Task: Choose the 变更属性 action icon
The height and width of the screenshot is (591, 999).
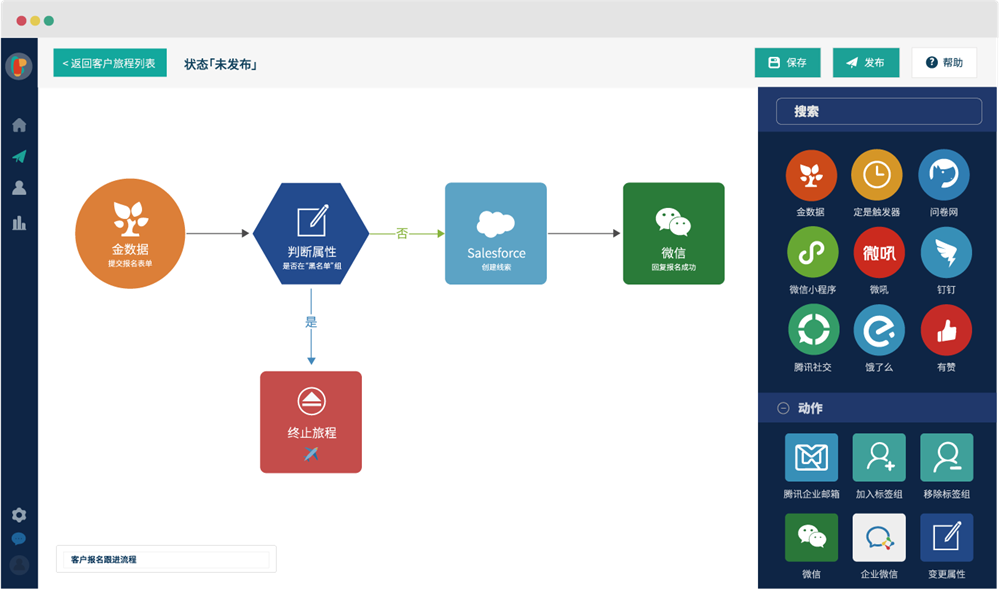Action: pyautogui.click(x=947, y=538)
